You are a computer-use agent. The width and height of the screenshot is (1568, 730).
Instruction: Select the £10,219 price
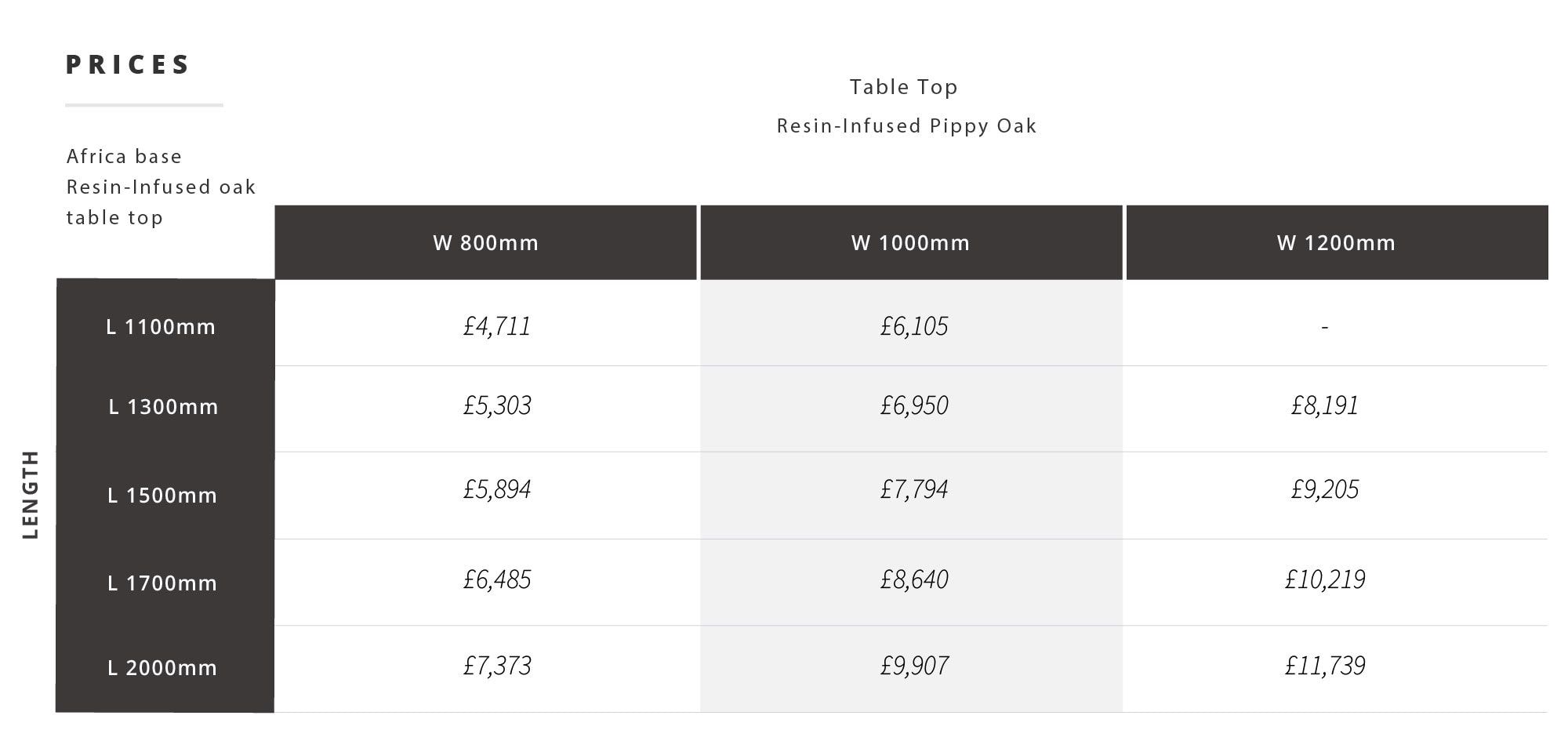pyautogui.click(x=1325, y=579)
